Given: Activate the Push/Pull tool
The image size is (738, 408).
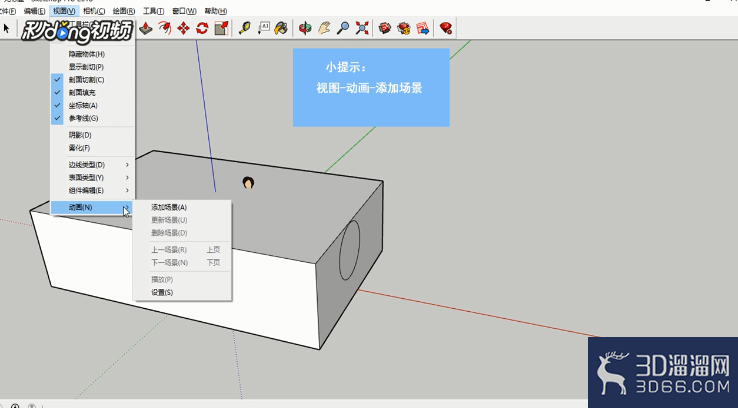Looking at the screenshot, I should (146, 28).
